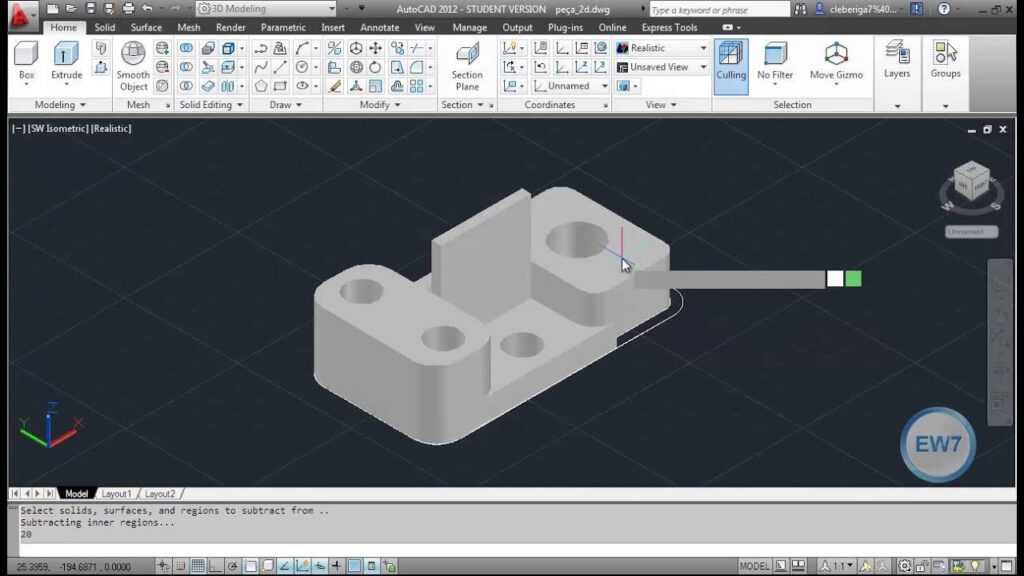Click the green square beside the cursor tooltip
The width and height of the screenshot is (1024, 576).
pos(853,279)
